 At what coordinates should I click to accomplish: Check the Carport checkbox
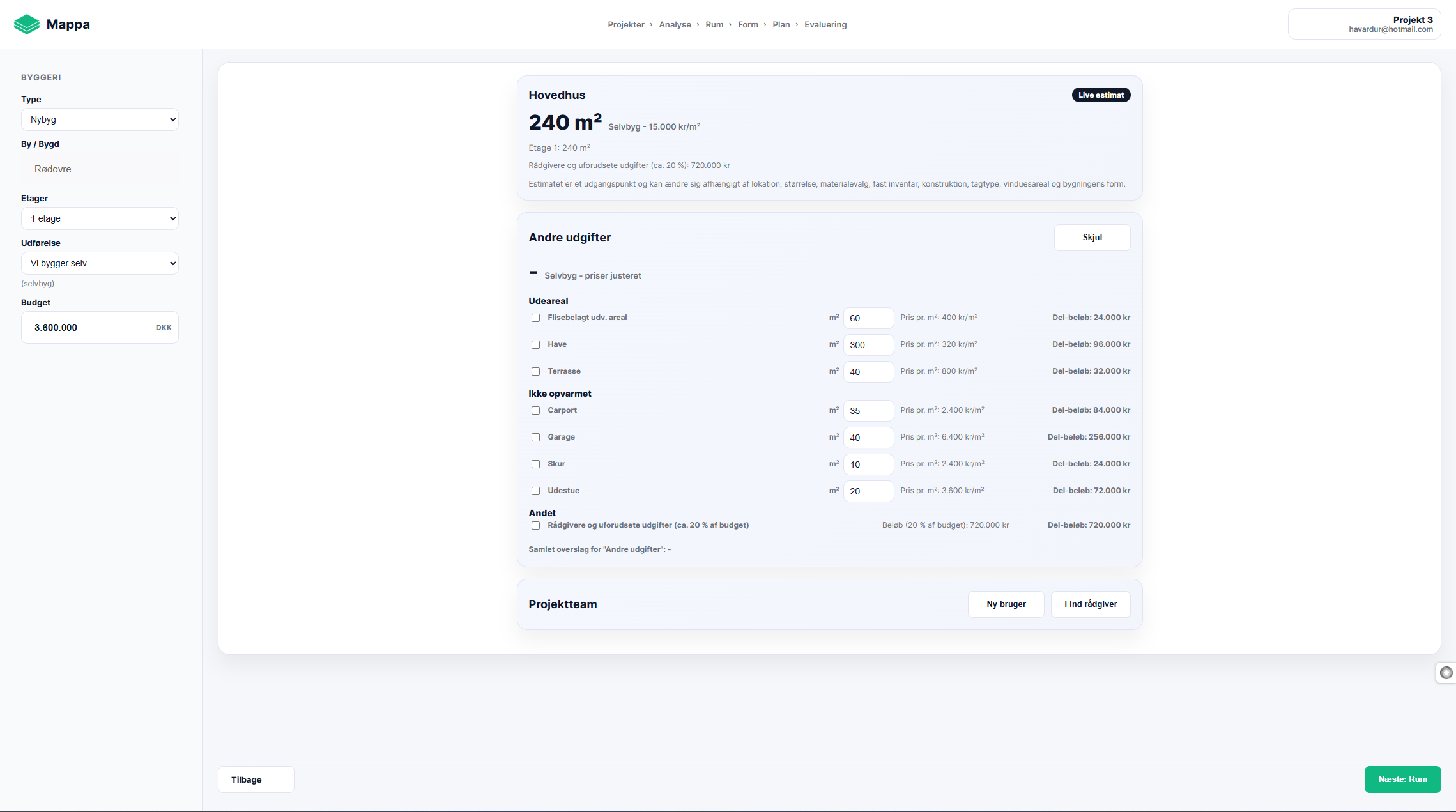pos(535,411)
